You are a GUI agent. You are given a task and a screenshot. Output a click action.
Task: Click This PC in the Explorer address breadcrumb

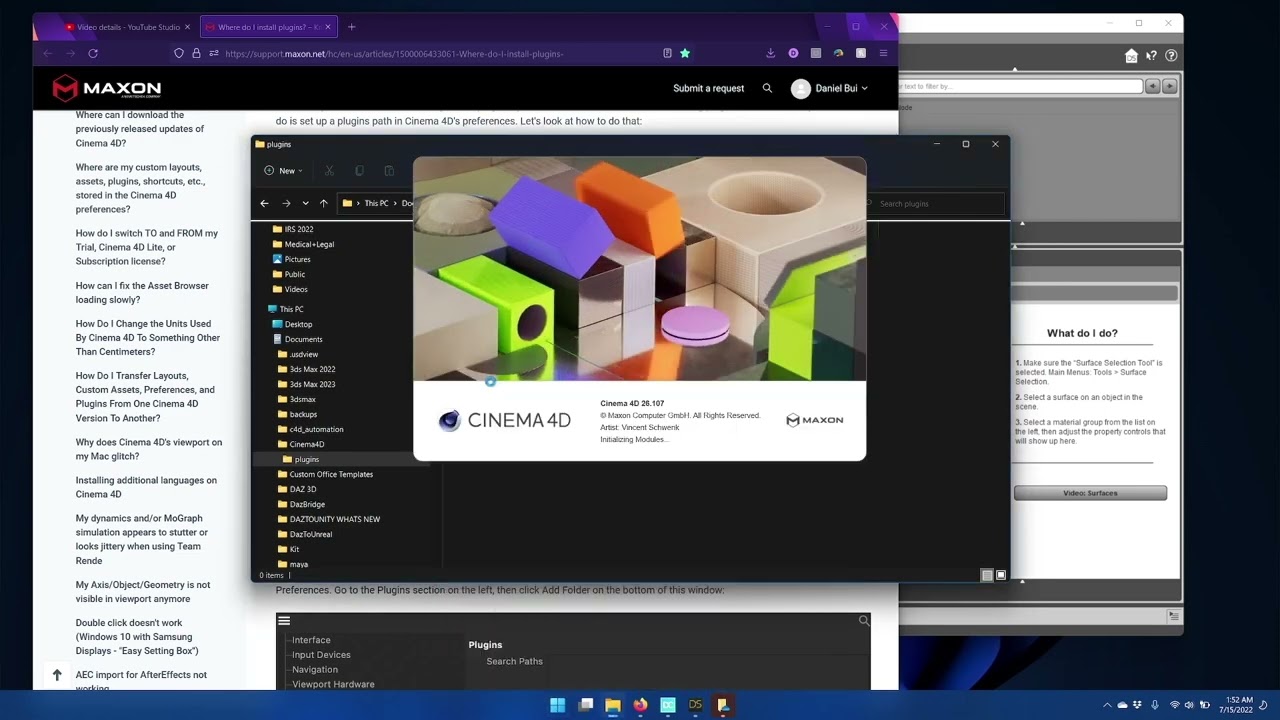tap(376, 203)
